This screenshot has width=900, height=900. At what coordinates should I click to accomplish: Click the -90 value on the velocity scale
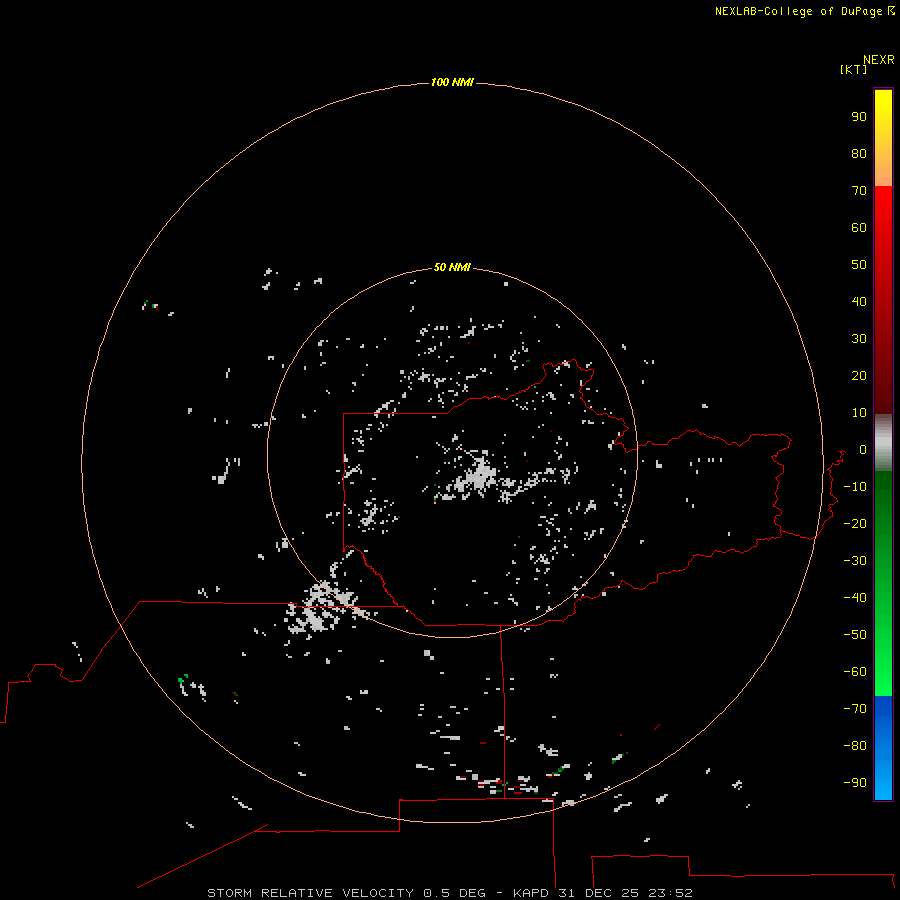pyautogui.click(x=855, y=782)
